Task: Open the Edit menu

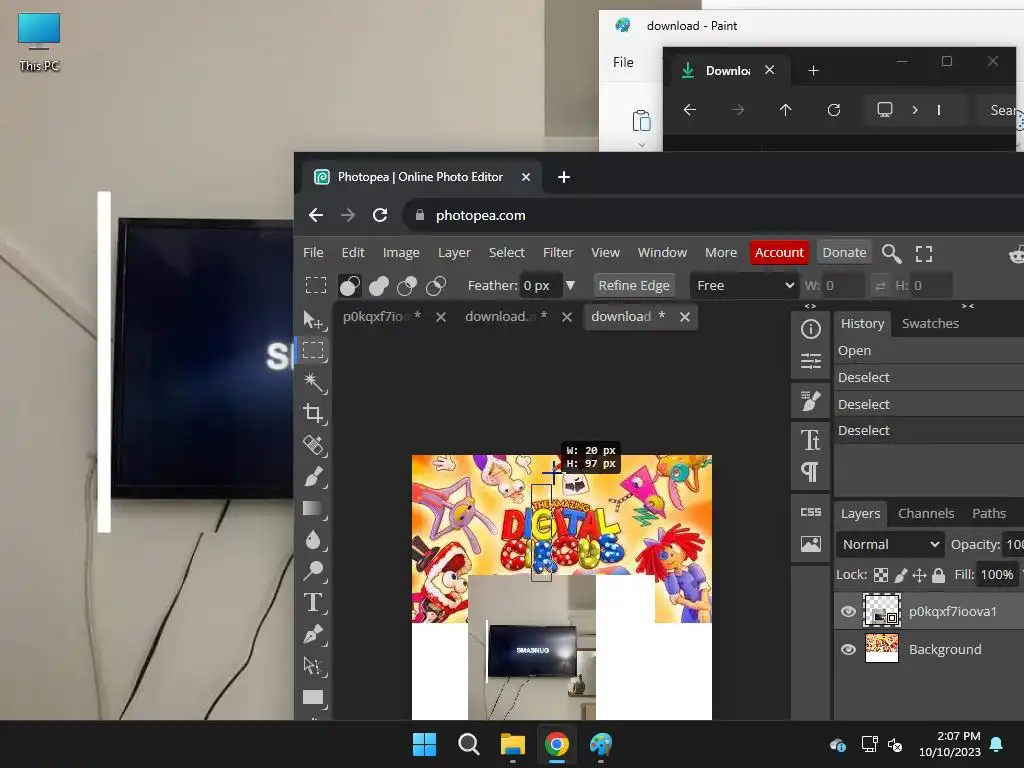Action: point(353,253)
